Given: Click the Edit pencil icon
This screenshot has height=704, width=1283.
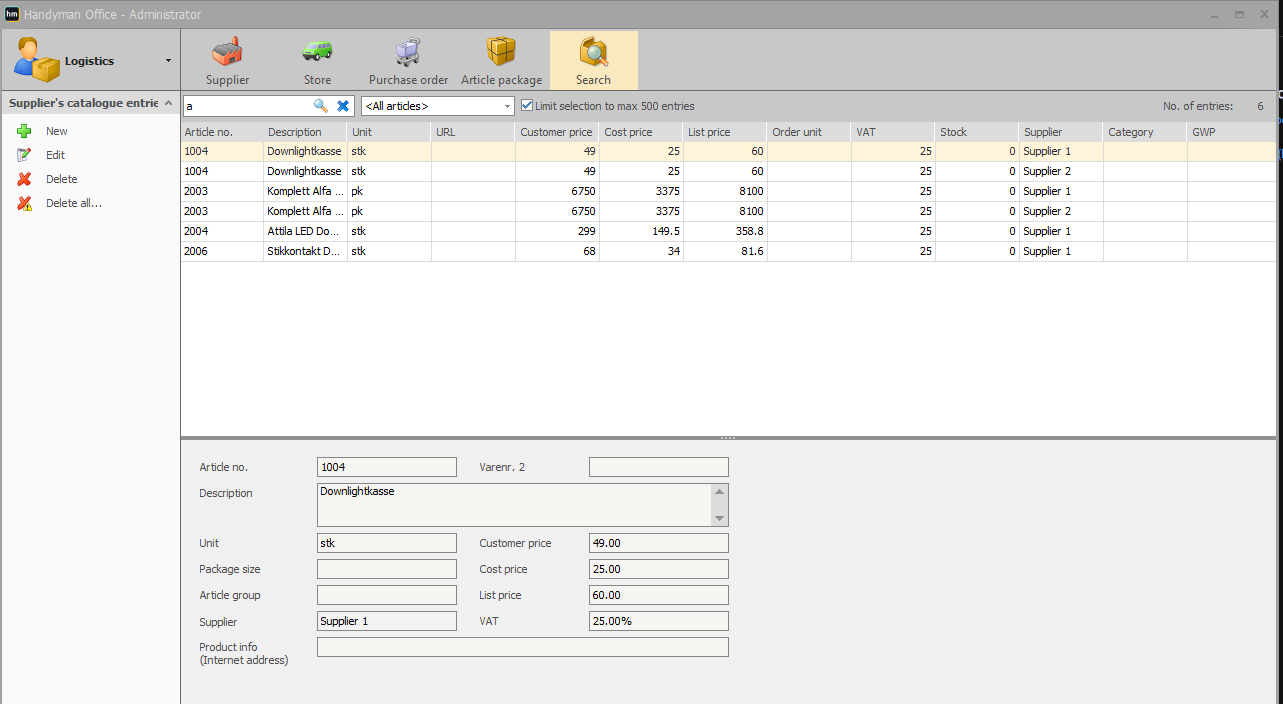Looking at the screenshot, I should pos(25,155).
